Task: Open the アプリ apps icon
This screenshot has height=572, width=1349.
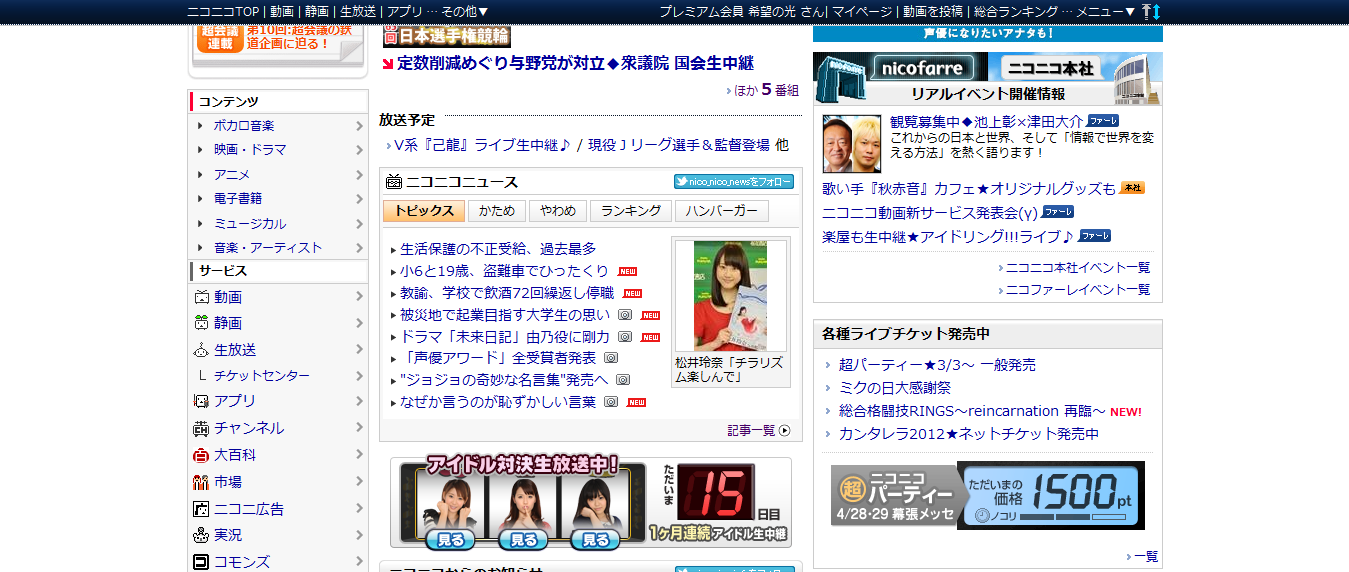Action: click(x=201, y=401)
